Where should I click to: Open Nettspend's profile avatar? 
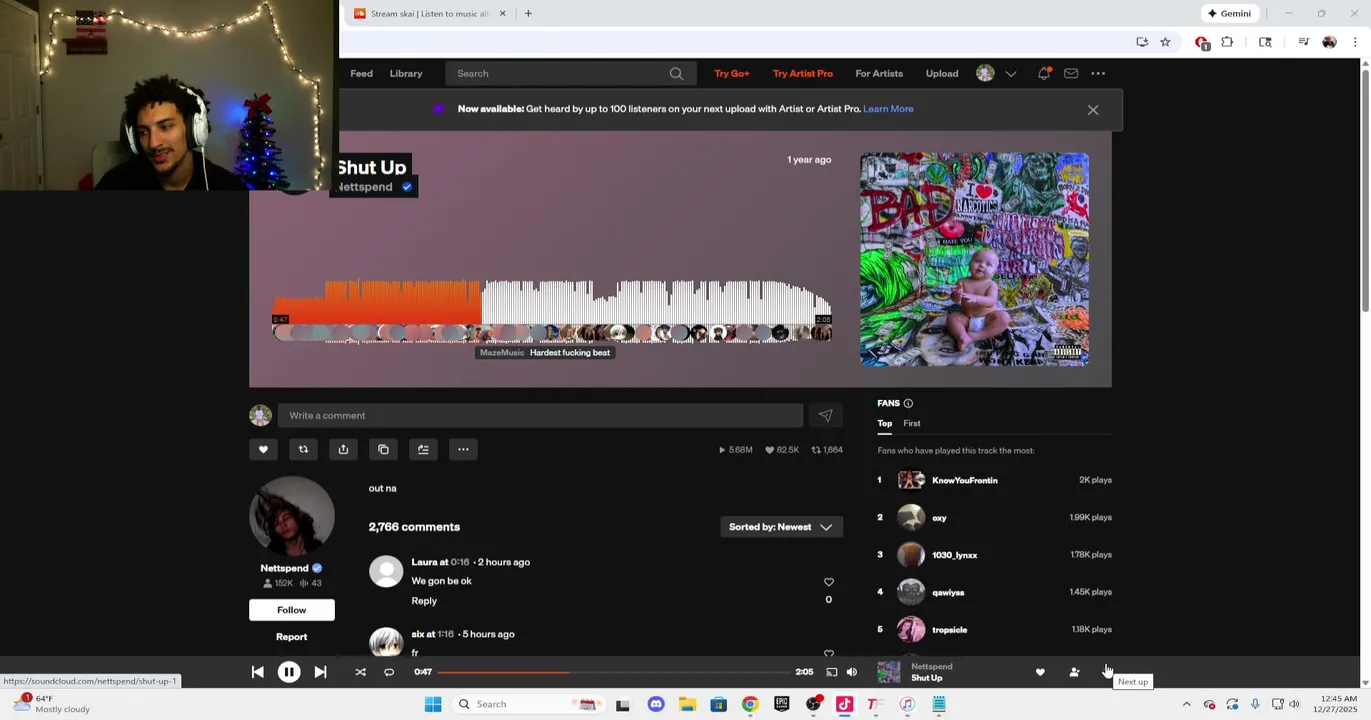pyautogui.click(x=292, y=516)
